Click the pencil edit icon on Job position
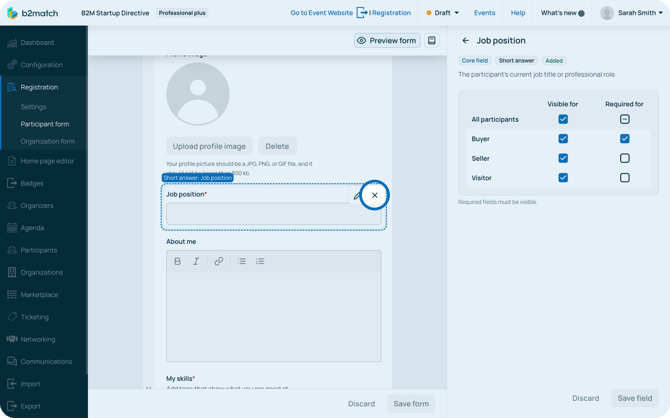This screenshot has height=418, width=670. 357,196
